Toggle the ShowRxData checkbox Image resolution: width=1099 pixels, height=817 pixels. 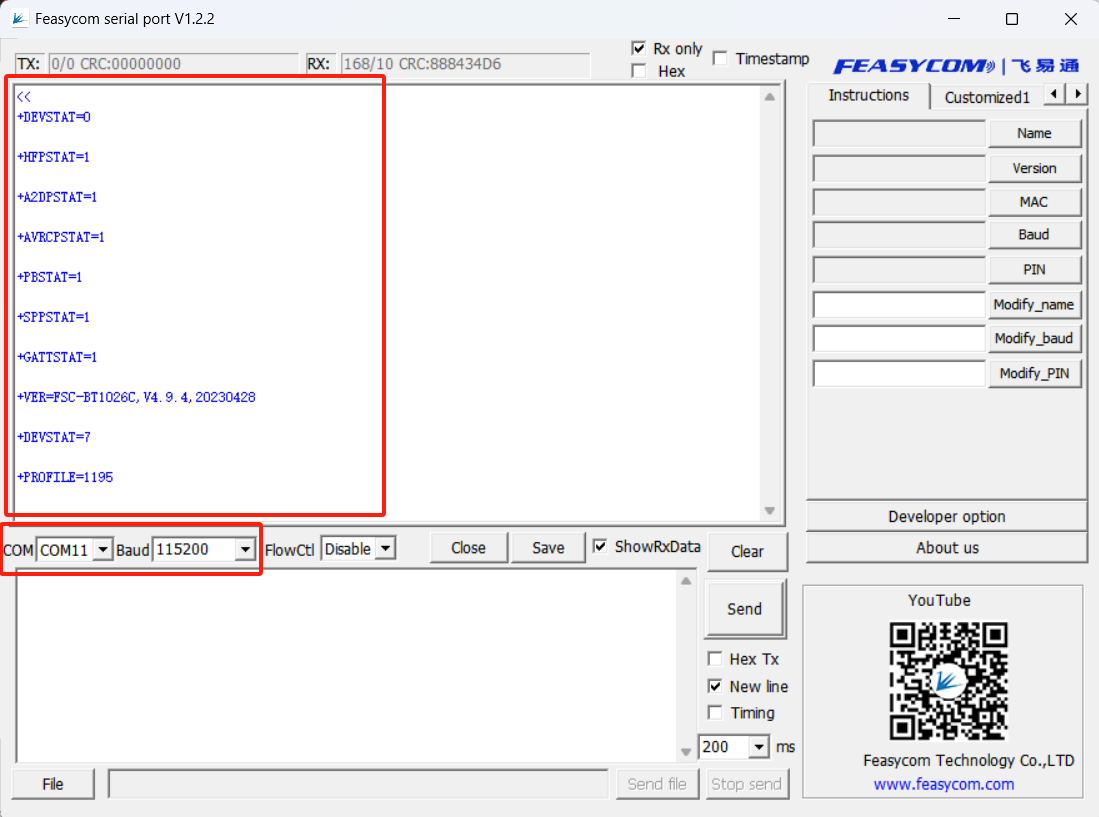coord(600,546)
